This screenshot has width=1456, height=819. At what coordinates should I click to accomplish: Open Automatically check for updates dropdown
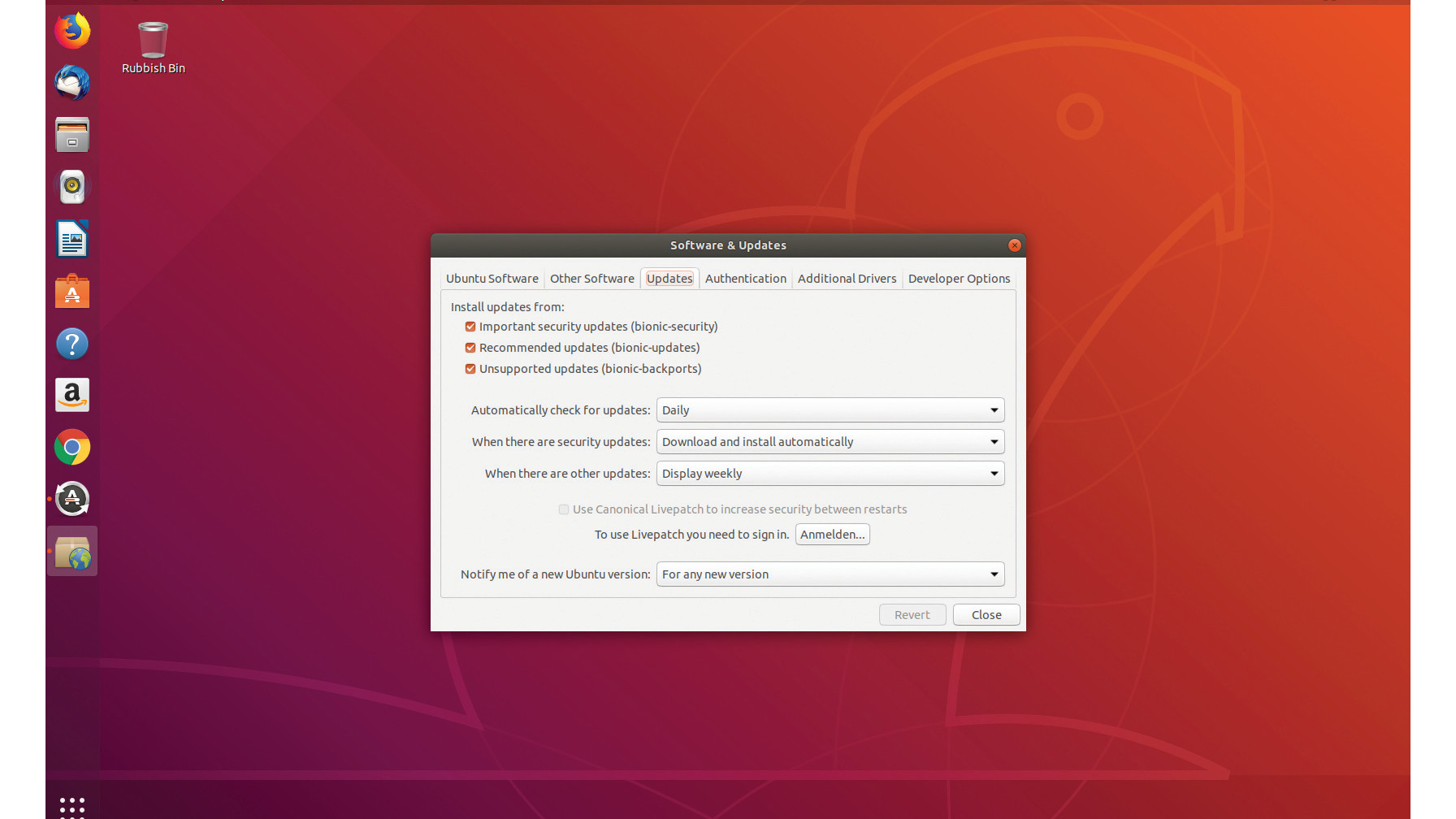pyautogui.click(x=830, y=410)
